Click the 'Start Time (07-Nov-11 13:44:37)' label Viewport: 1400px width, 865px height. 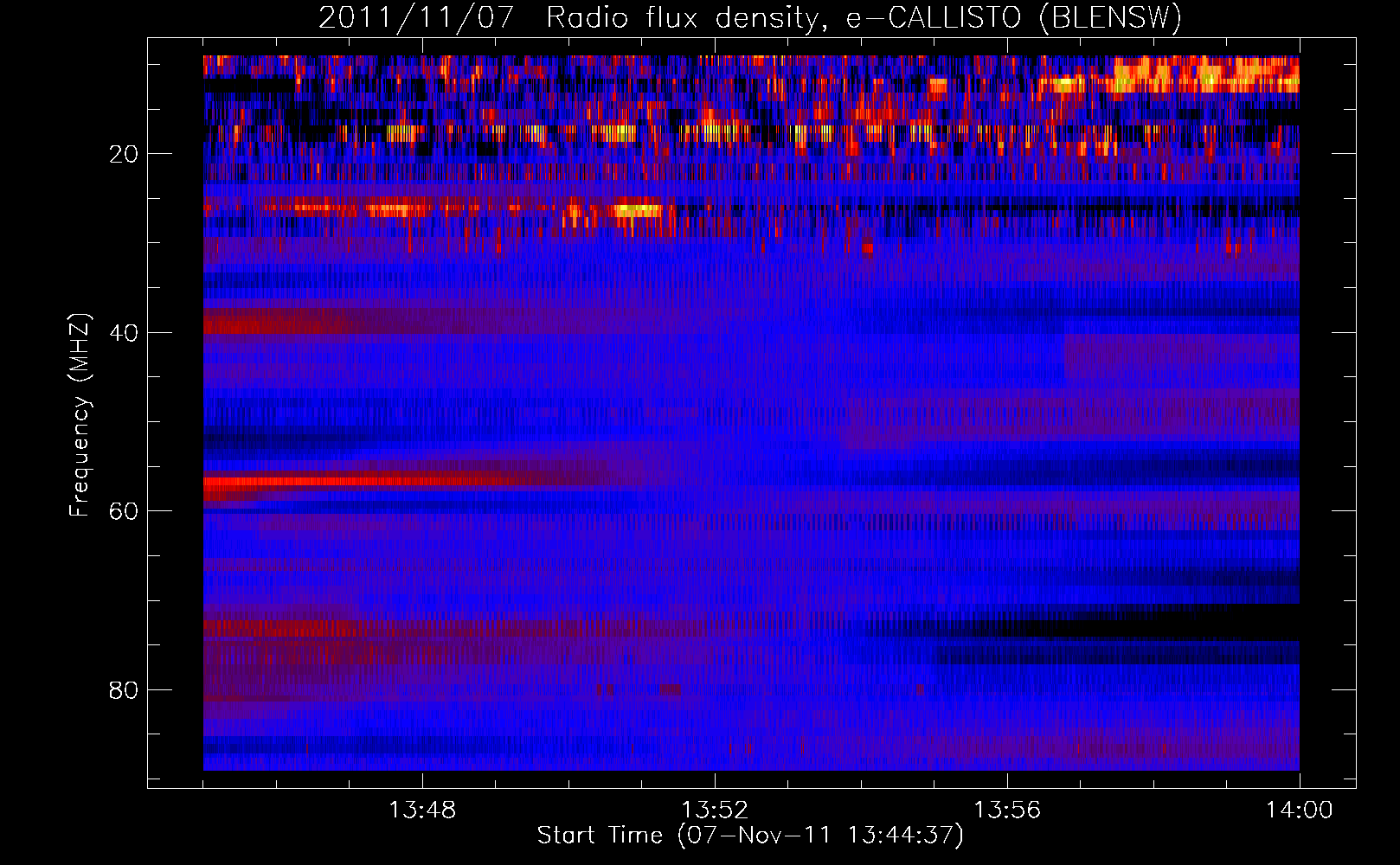(x=750, y=836)
